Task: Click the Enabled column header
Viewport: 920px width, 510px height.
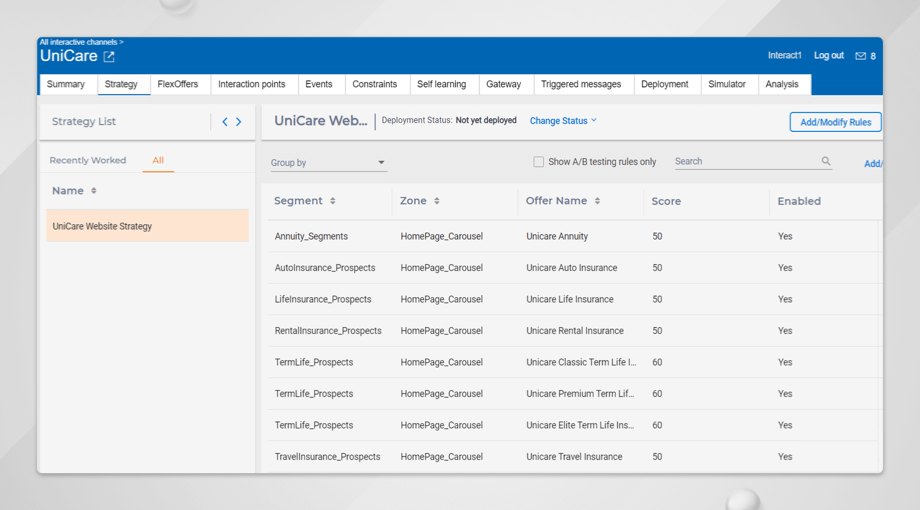Action: tap(799, 201)
